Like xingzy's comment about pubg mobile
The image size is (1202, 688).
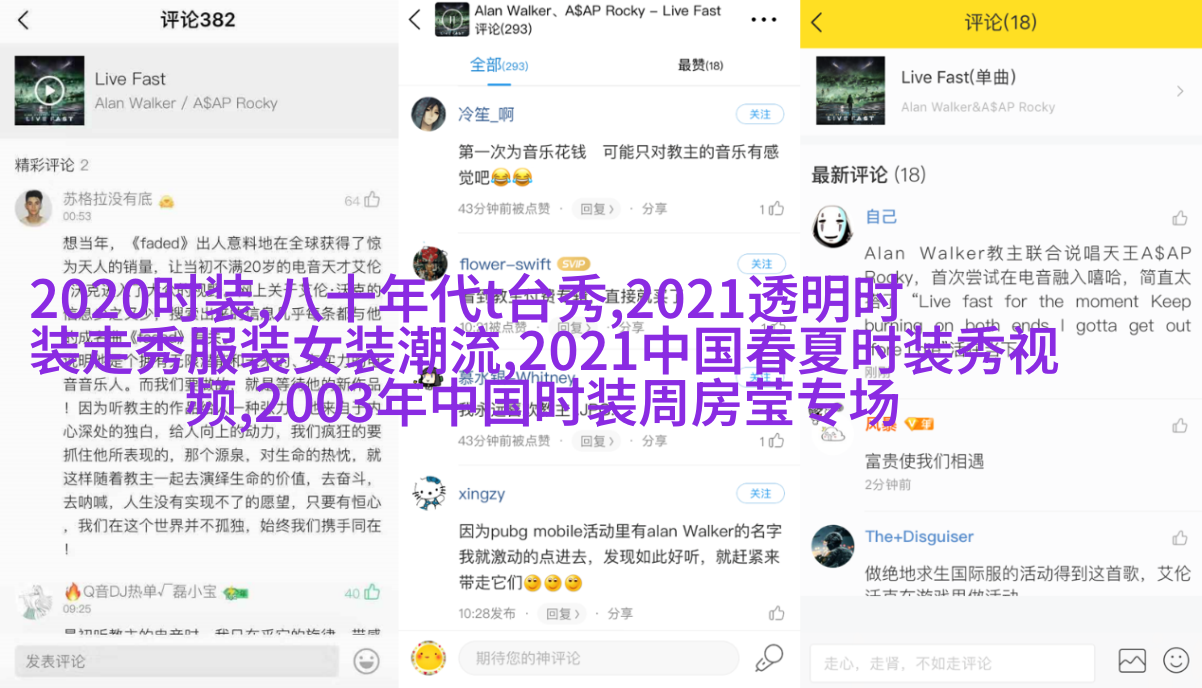point(777,613)
